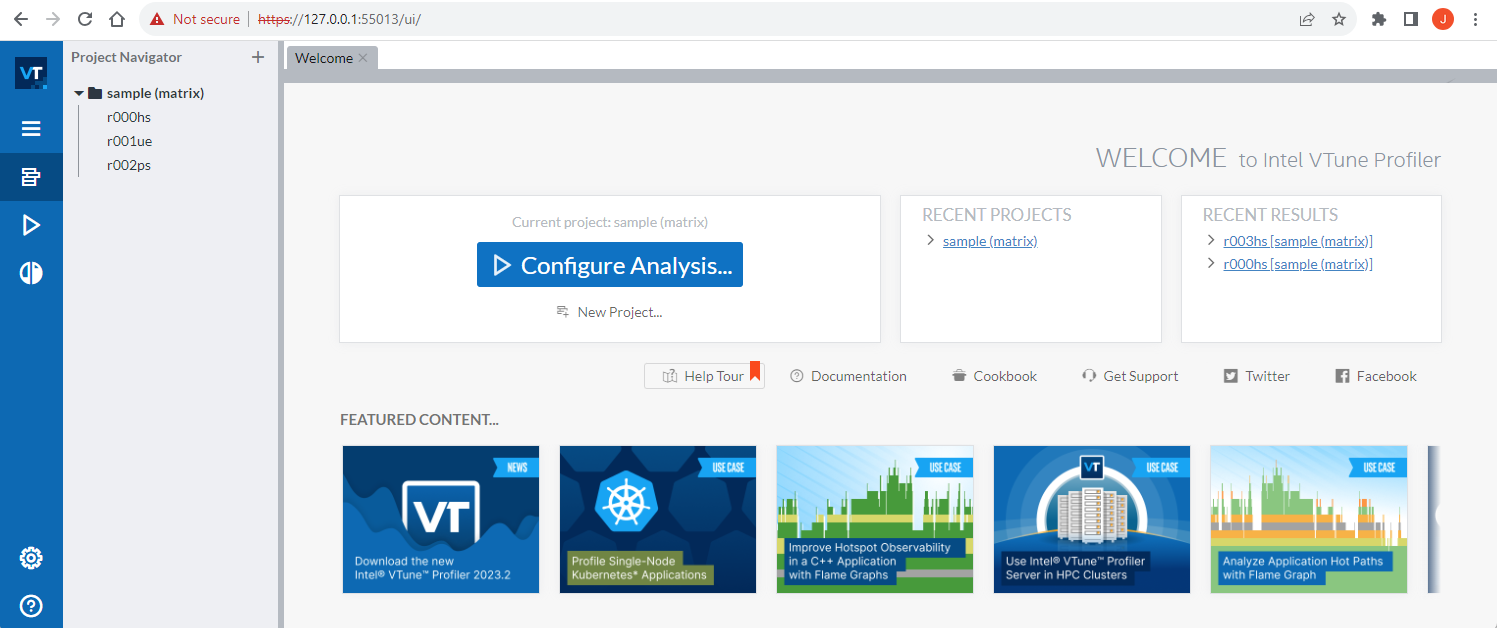Viewport: 1497px width, 628px height.
Task: Click the VTune logo icon
Action: coord(31,73)
